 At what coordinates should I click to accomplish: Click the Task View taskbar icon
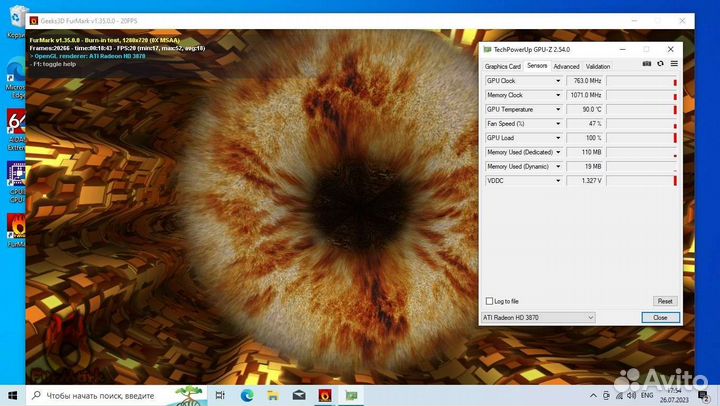pyautogui.click(x=220, y=395)
